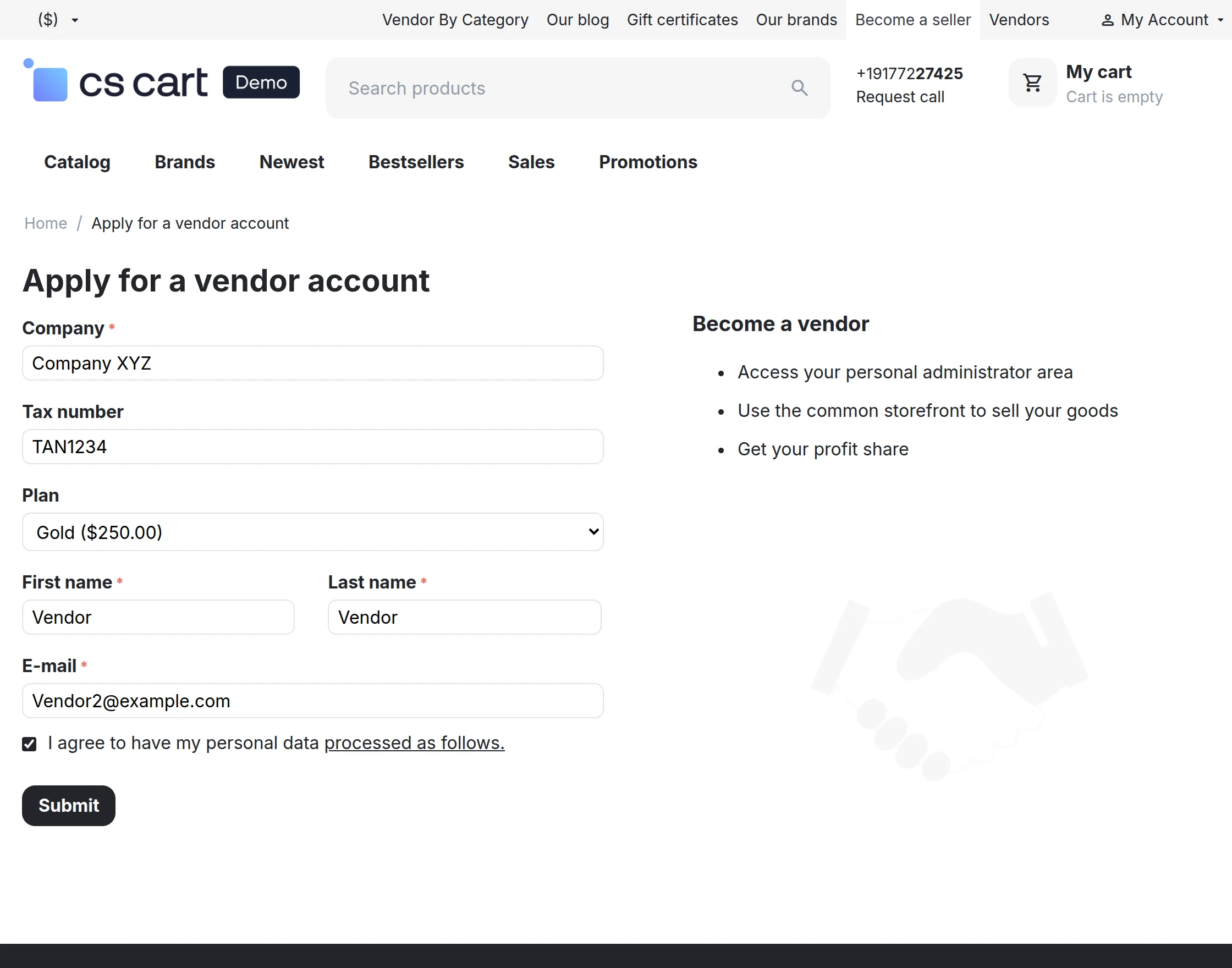Click the Company input field
1232x968 pixels.
click(313, 362)
